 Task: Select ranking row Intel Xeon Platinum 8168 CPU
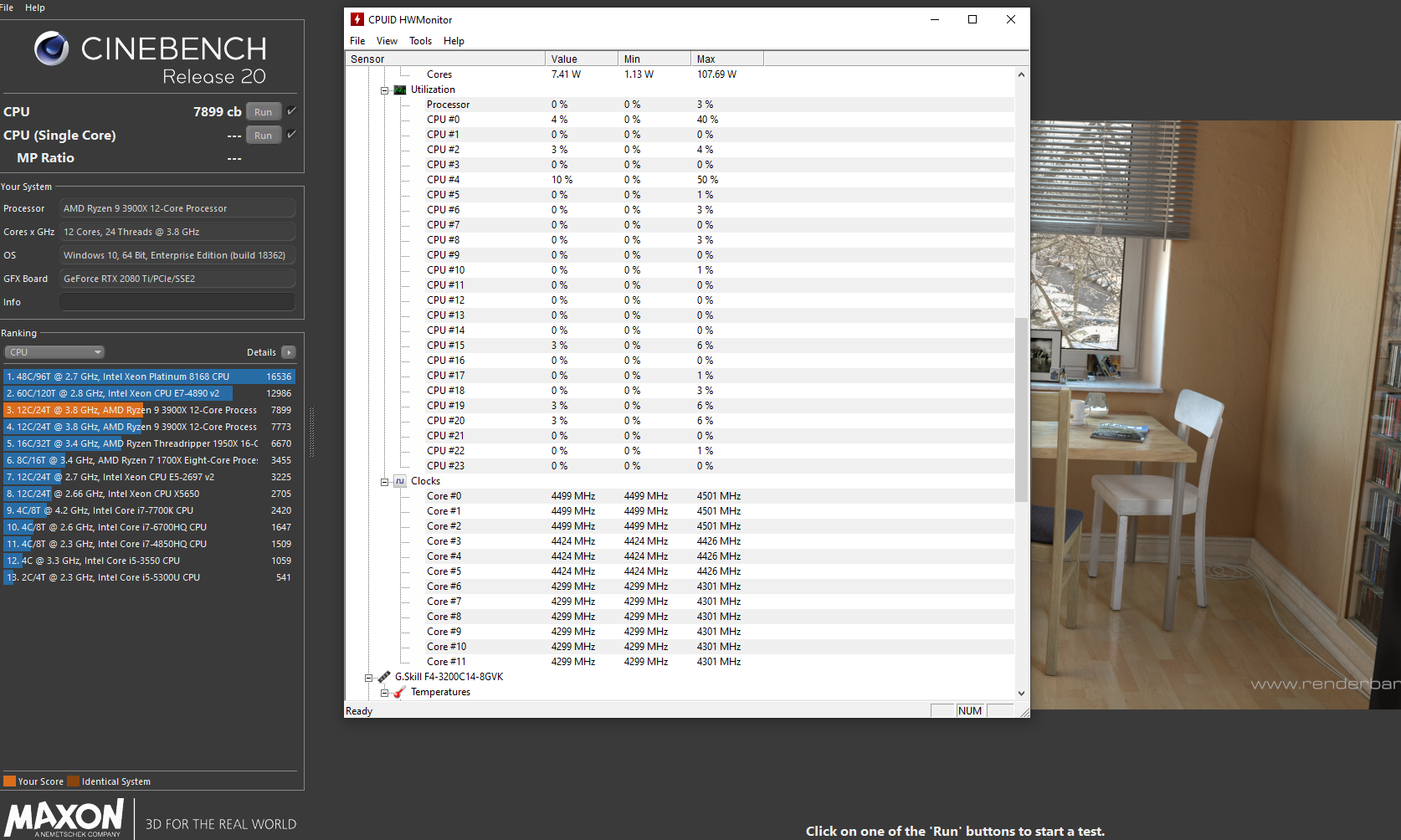tap(149, 376)
